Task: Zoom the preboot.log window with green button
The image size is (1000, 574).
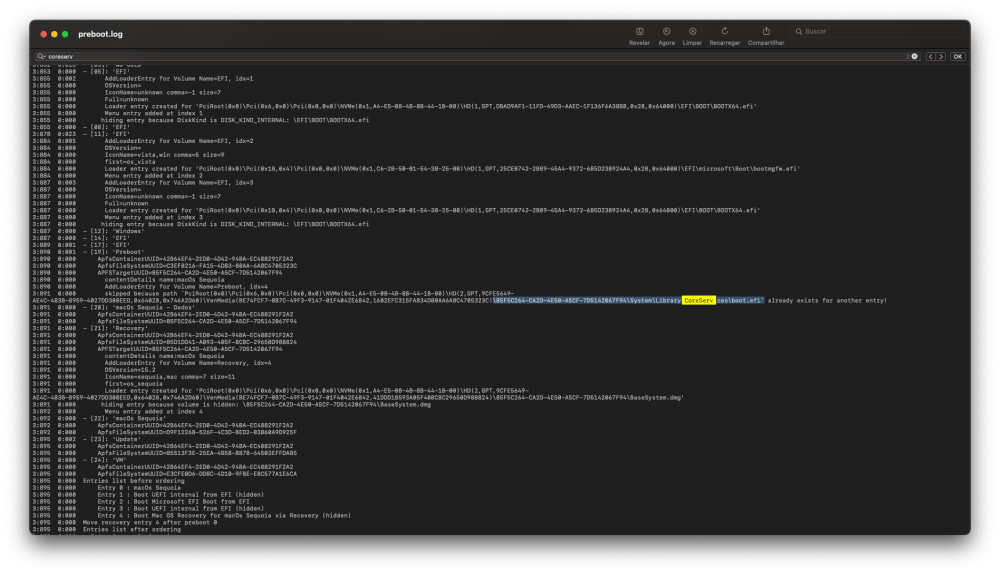Action: click(x=65, y=34)
